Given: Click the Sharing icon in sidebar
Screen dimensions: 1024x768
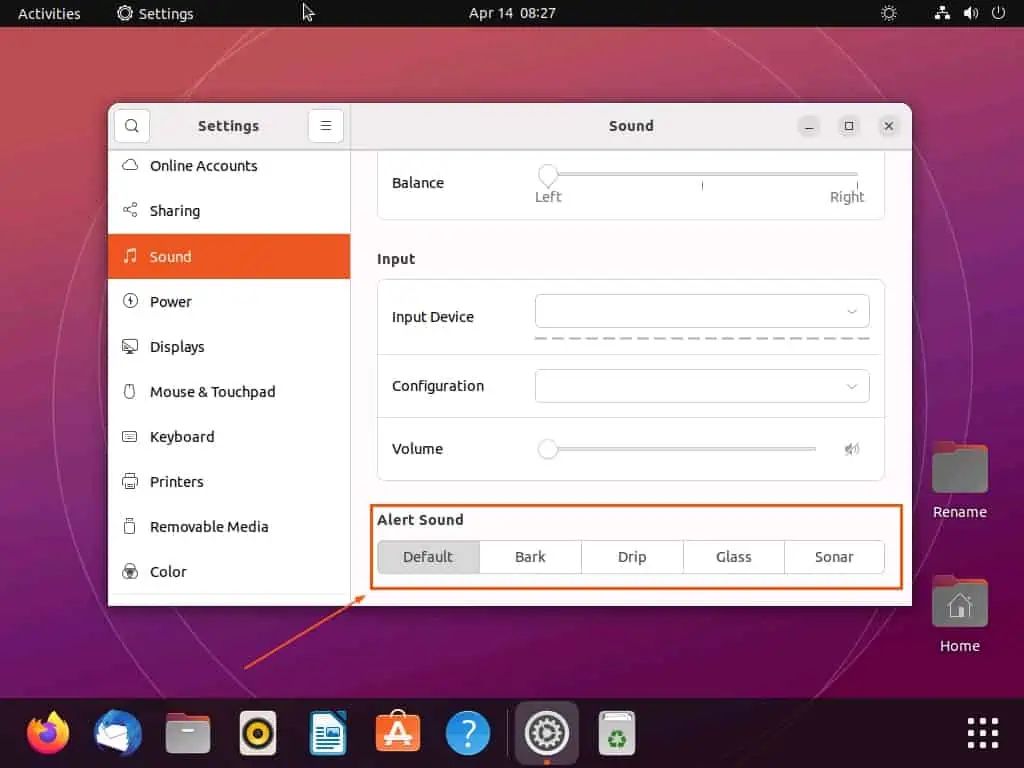Looking at the screenshot, I should 130,210.
